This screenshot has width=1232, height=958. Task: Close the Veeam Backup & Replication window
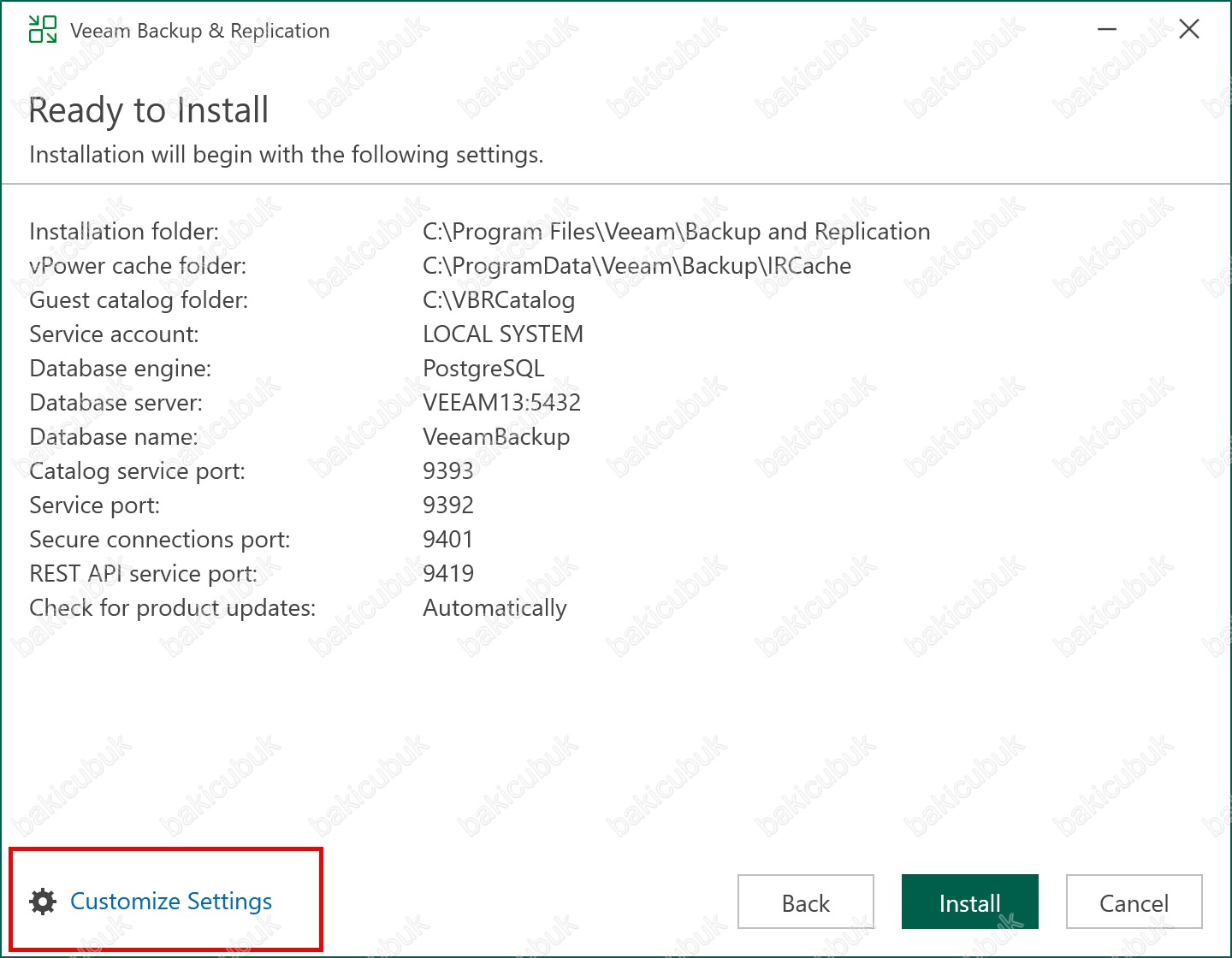(x=1188, y=30)
